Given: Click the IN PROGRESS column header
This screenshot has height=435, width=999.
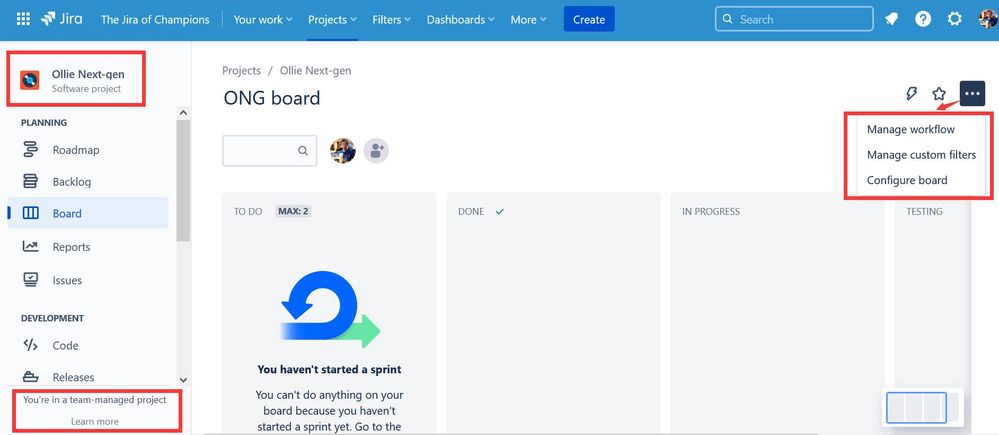Looking at the screenshot, I should pos(711,211).
